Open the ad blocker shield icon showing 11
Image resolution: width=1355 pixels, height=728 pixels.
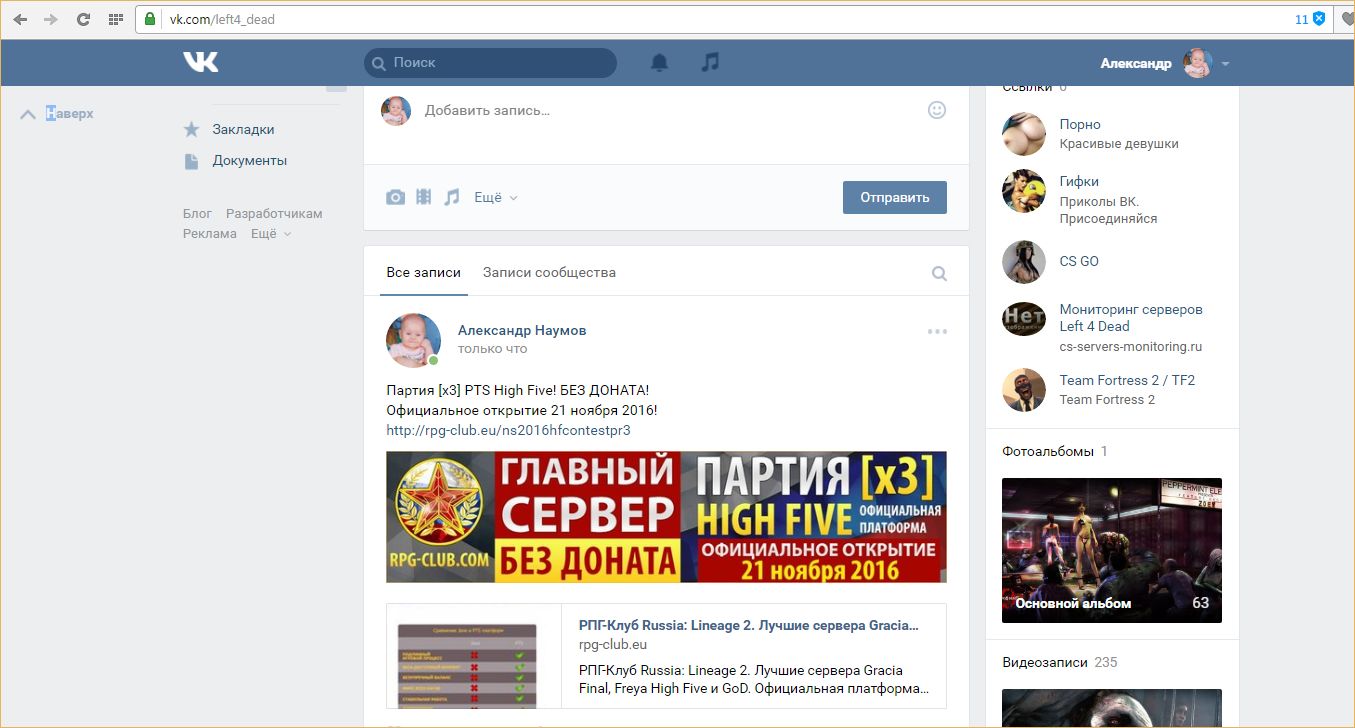click(1319, 19)
